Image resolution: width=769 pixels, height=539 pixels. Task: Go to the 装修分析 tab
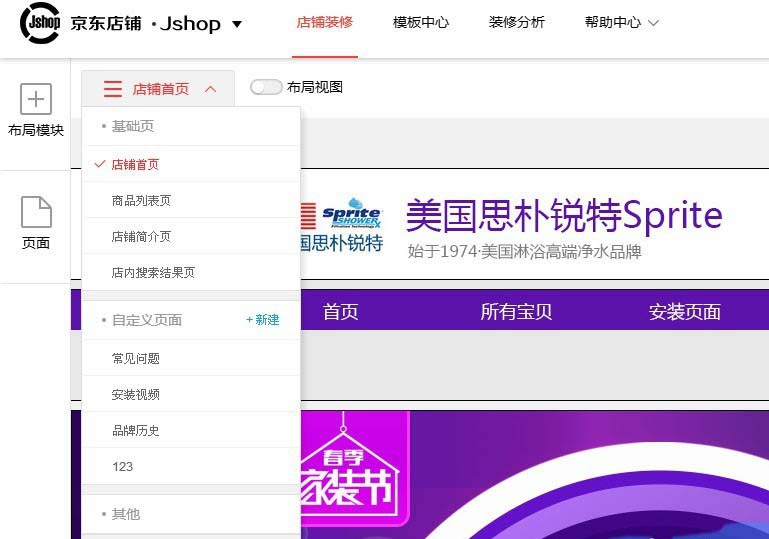pos(516,23)
